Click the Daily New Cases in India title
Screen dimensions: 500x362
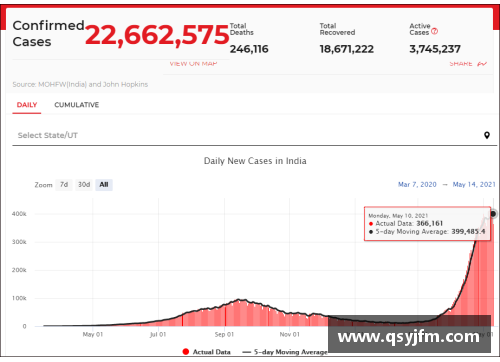tap(255, 161)
